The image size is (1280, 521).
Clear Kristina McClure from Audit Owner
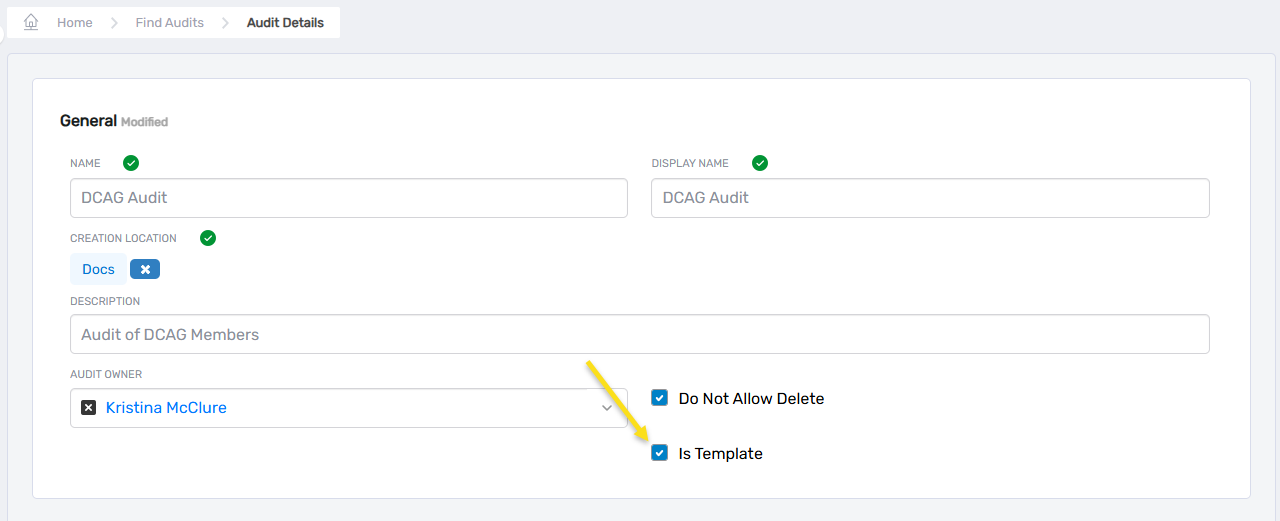(88, 408)
